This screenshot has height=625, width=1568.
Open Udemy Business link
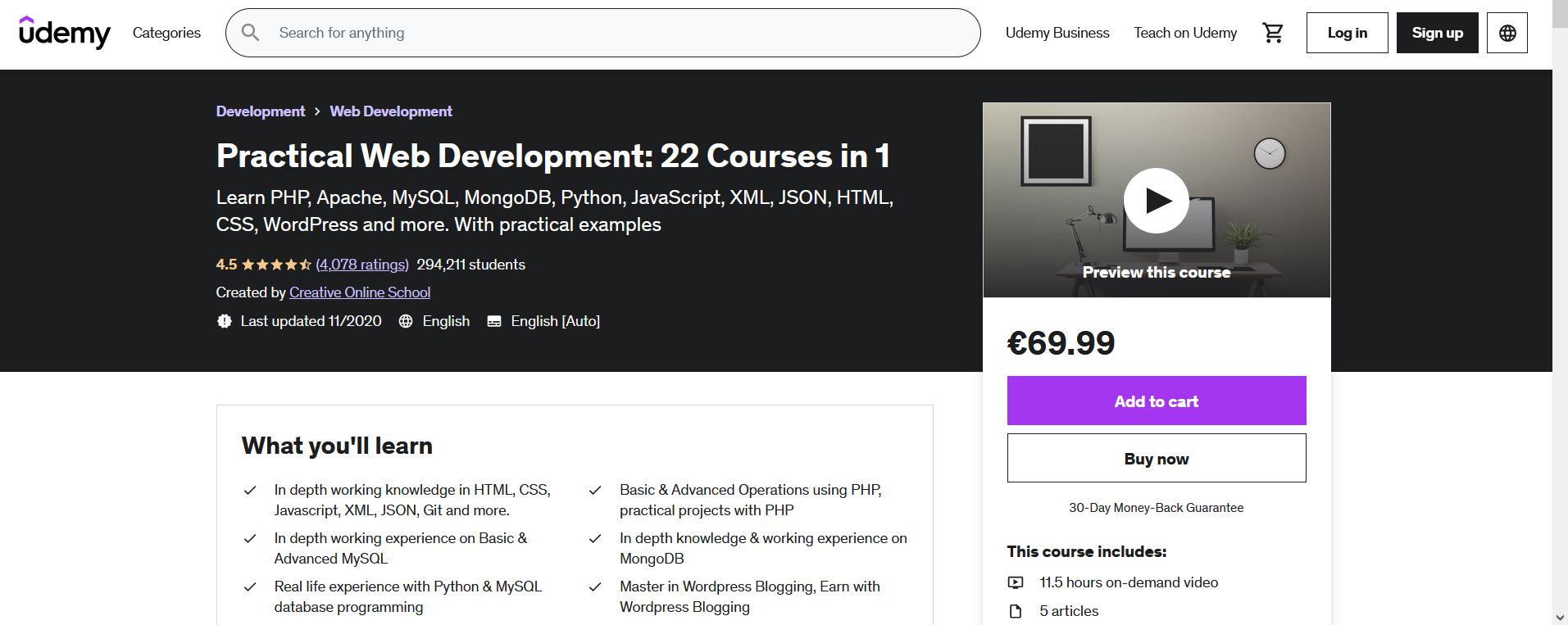coord(1057,33)
